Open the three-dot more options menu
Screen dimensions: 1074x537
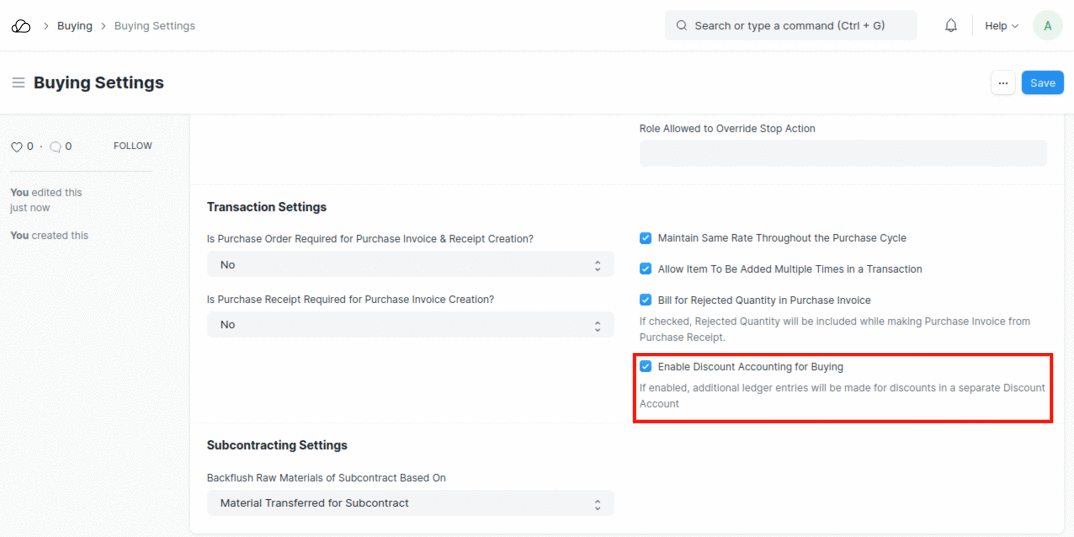coord(1002,83)
